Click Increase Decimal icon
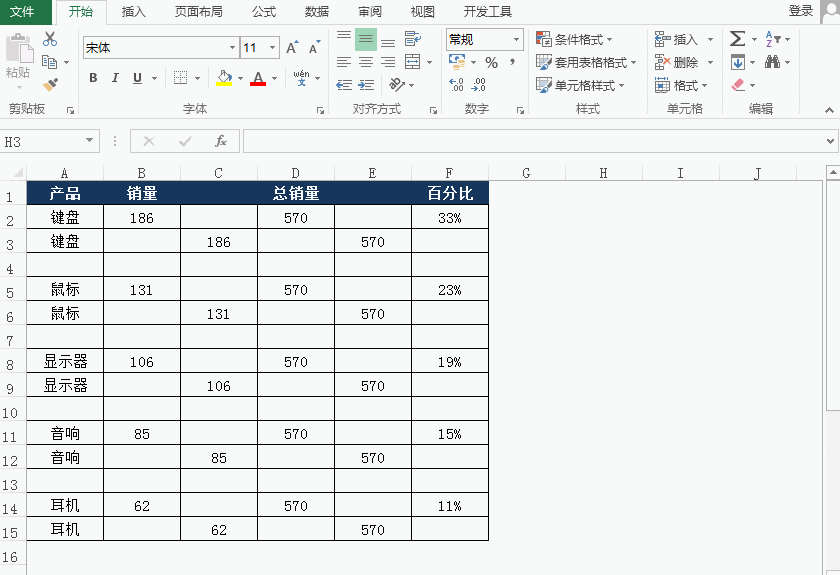 pos(456,85)
